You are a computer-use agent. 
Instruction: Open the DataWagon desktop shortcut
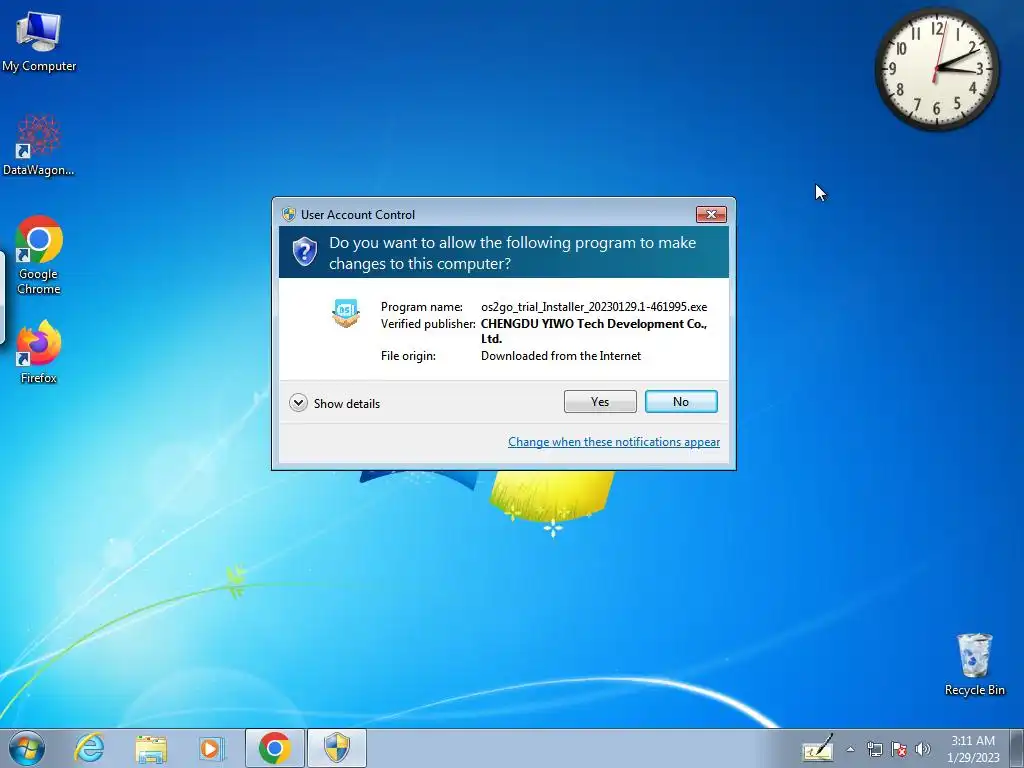point(39,145)
